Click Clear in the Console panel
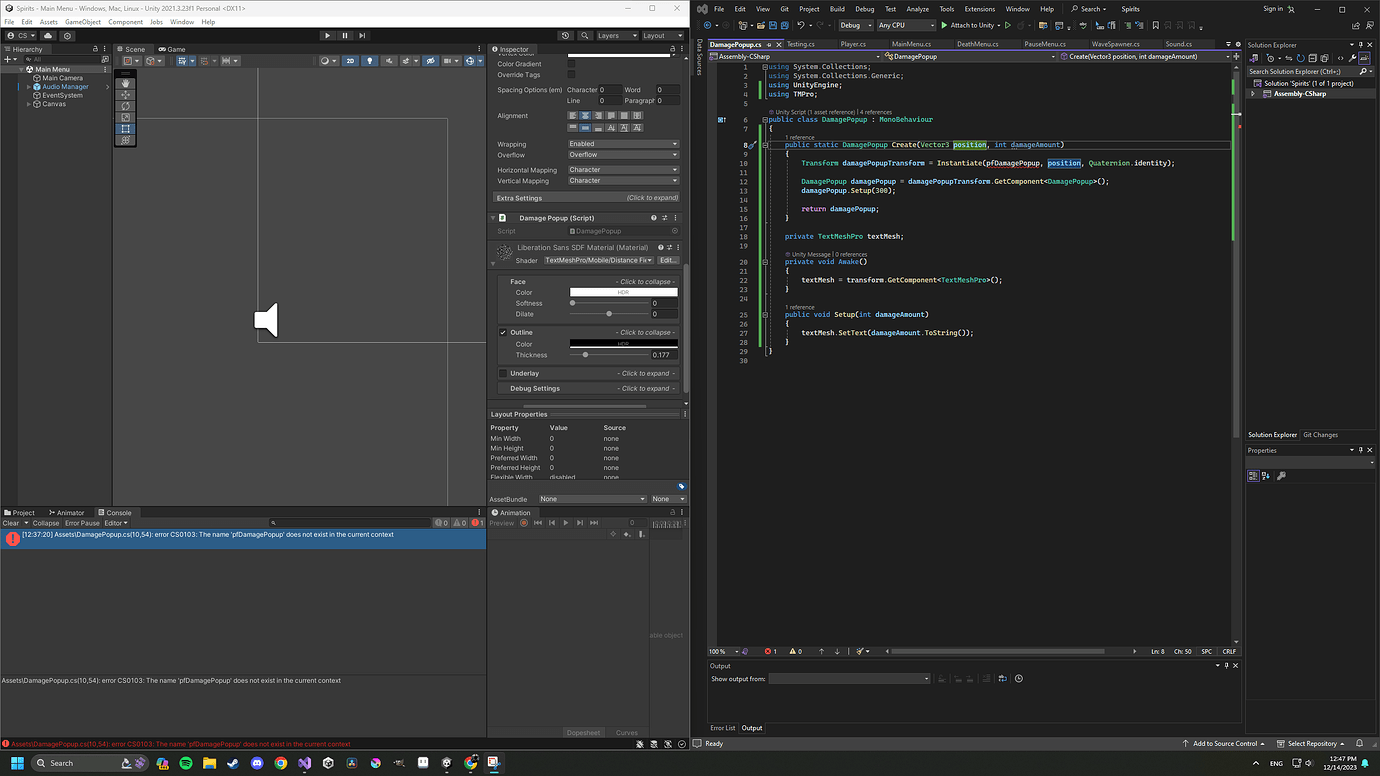Viewport: 1380px width, 776px height. 12,522
